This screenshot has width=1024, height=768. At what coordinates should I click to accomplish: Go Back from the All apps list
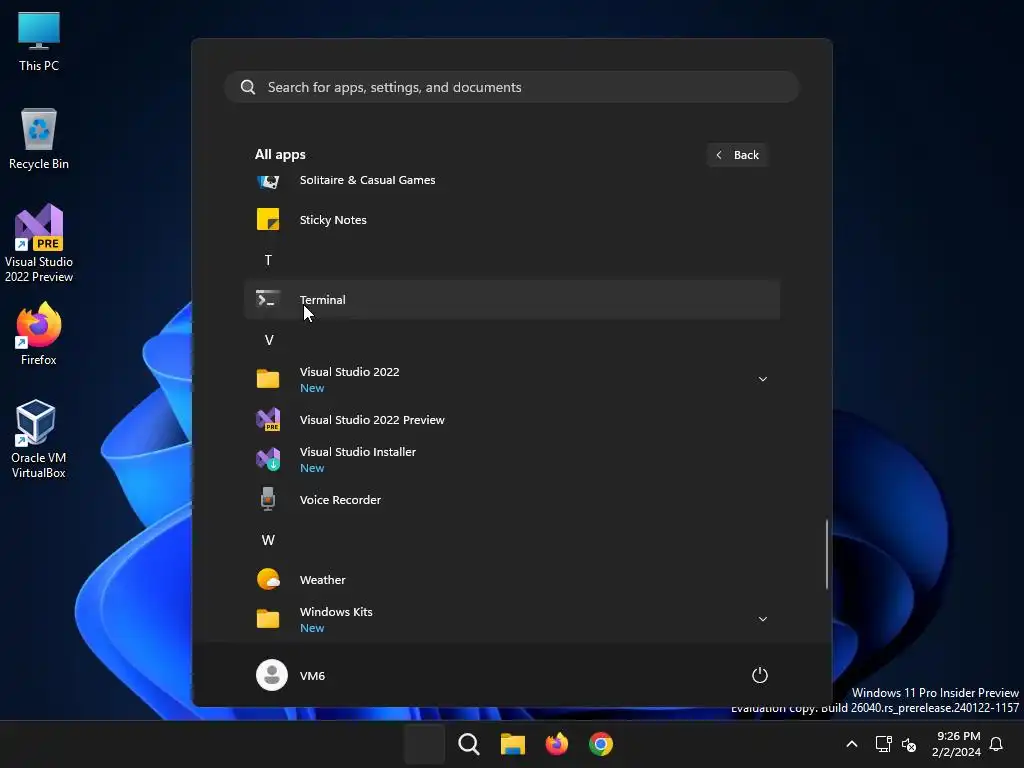tap(737, 155)
